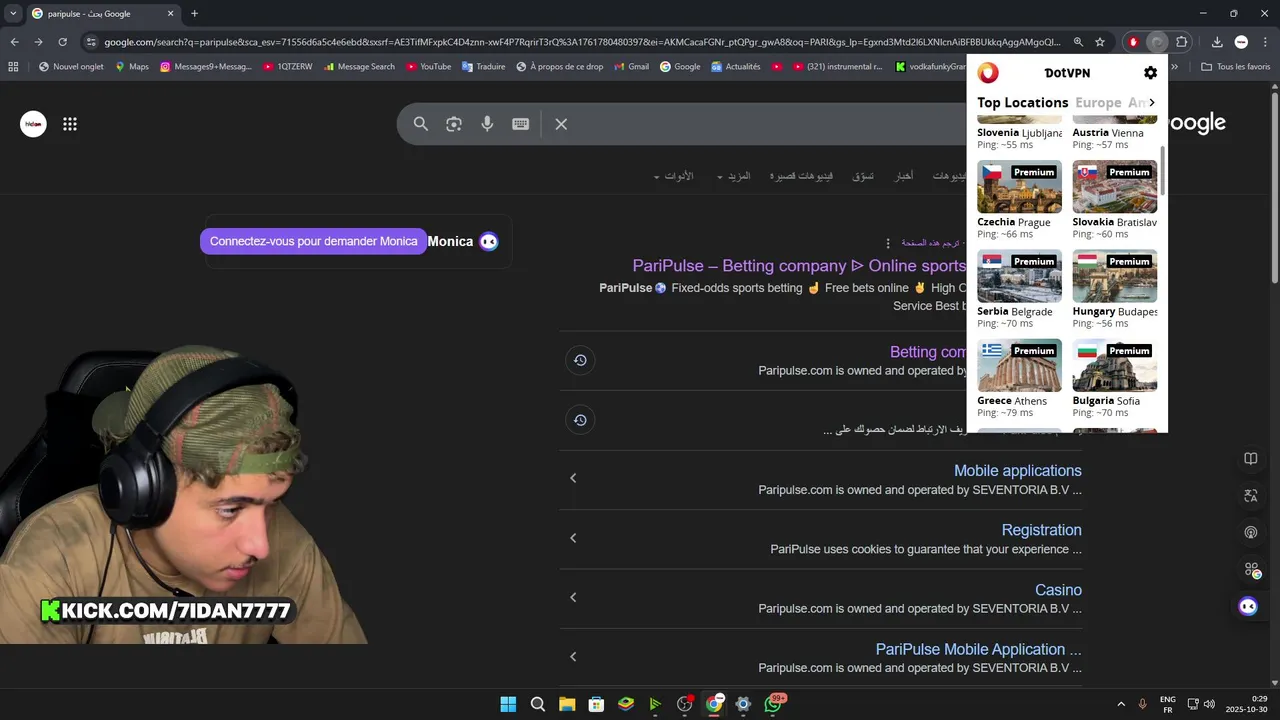1280x720 pixels.
Task: Clear the Google search query
Action: pyautogui.click(x=561, y=124)
